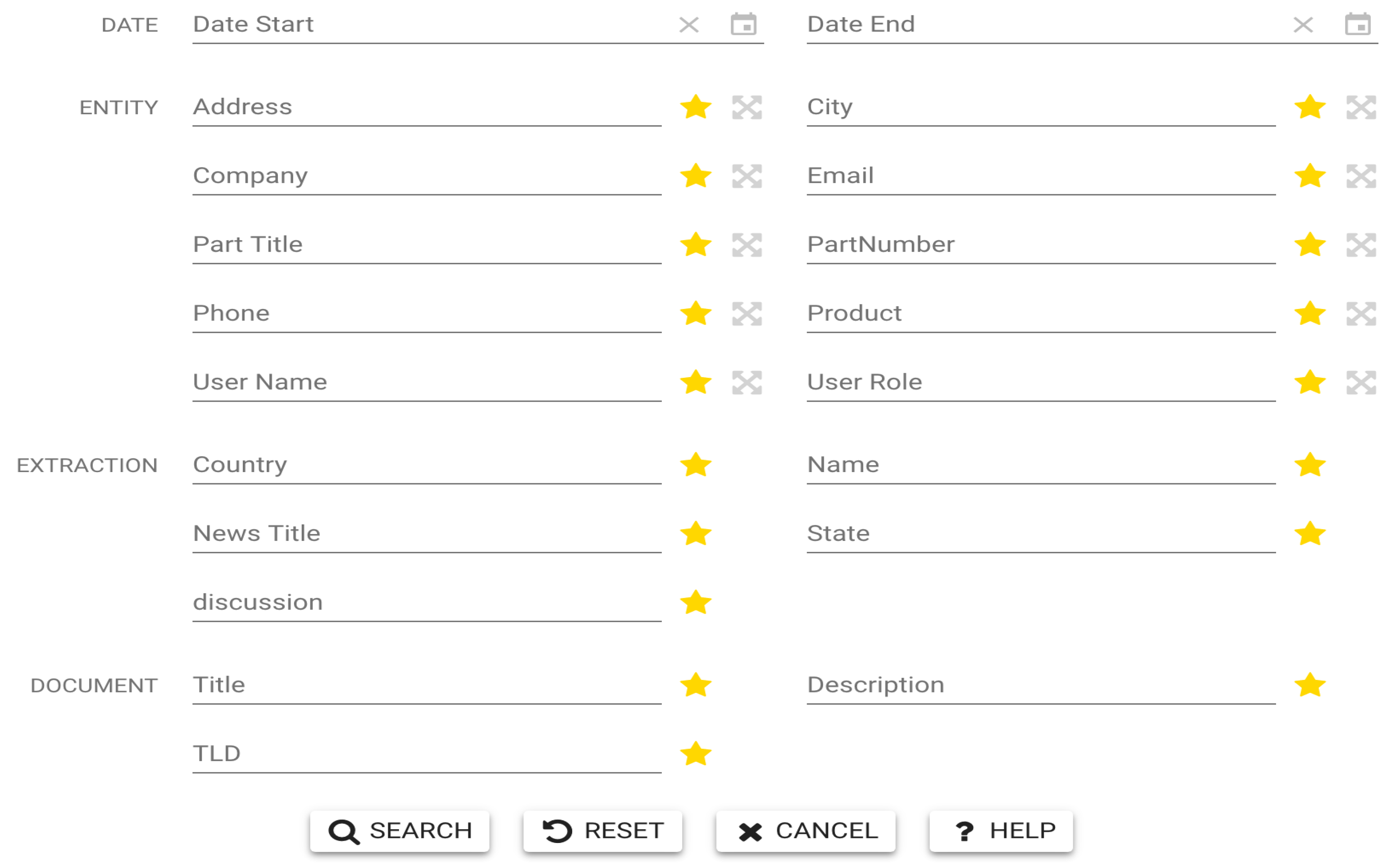Open the Date Start calendar picker
Viewport: 1388px width, 868px height.
click(743, 25)
